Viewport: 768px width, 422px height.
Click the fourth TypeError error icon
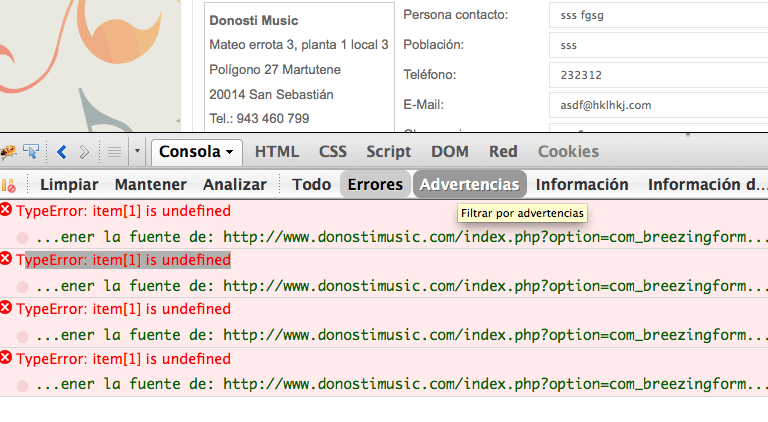[6, 357]
